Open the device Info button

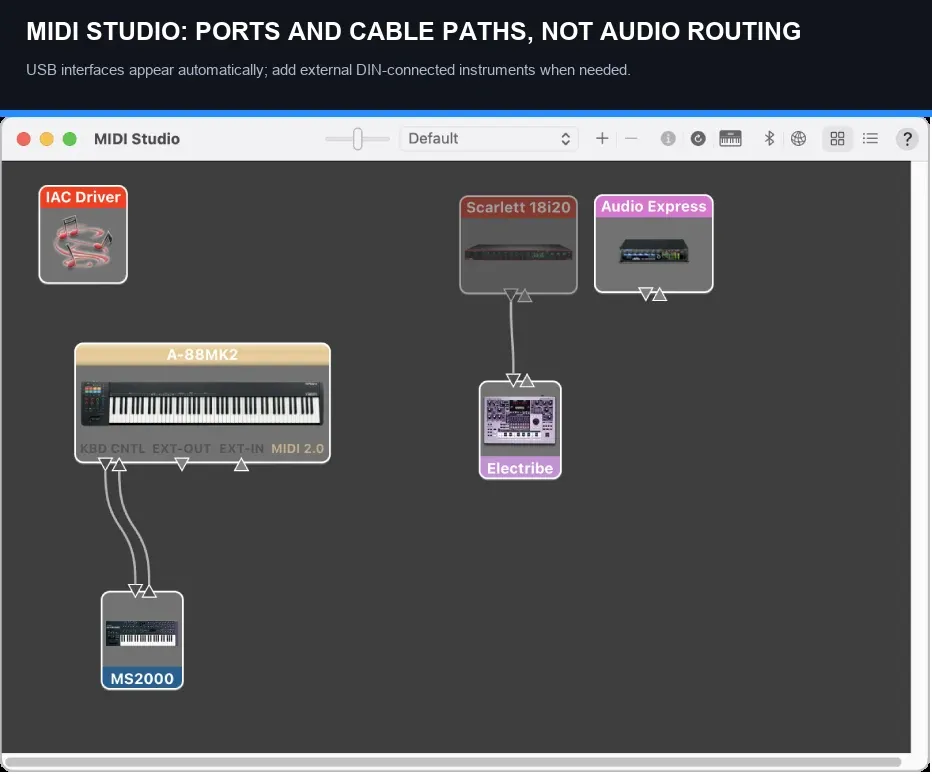coord(668,139)
